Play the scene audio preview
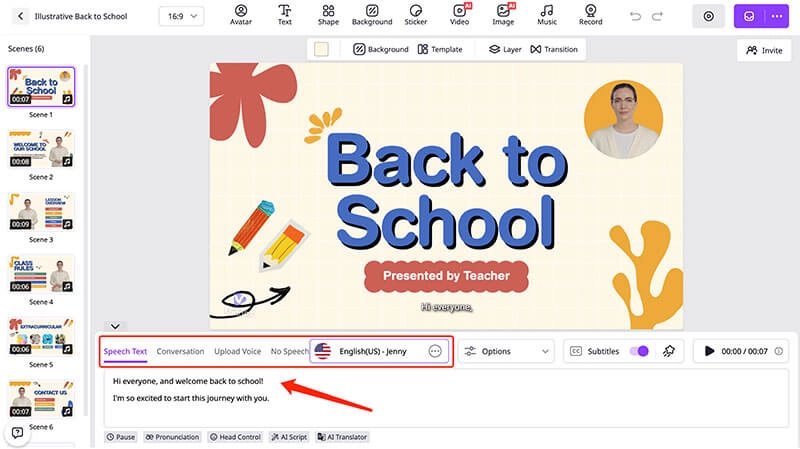This screenshot has width=800, height=449. point(710,351)
